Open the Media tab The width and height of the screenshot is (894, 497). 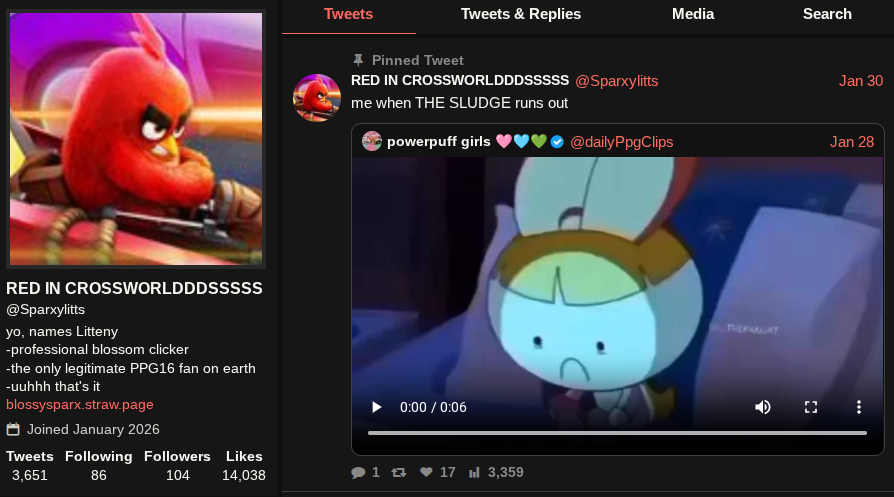tap(693, 14)
